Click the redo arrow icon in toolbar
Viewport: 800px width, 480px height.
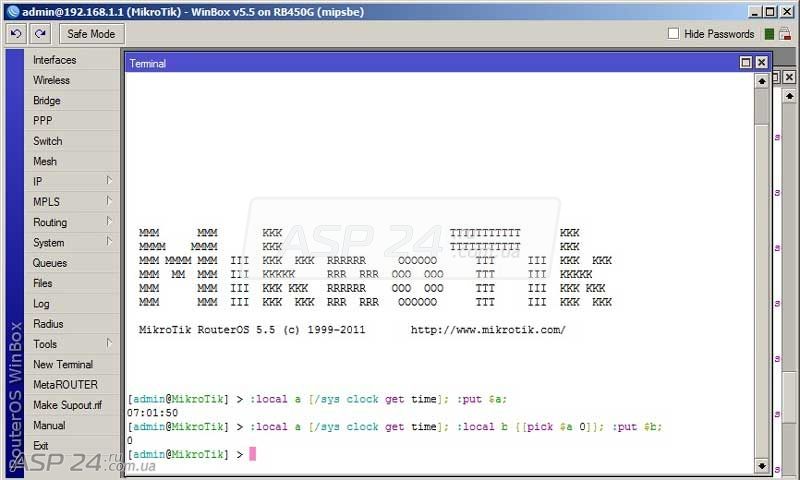[40, 34]
